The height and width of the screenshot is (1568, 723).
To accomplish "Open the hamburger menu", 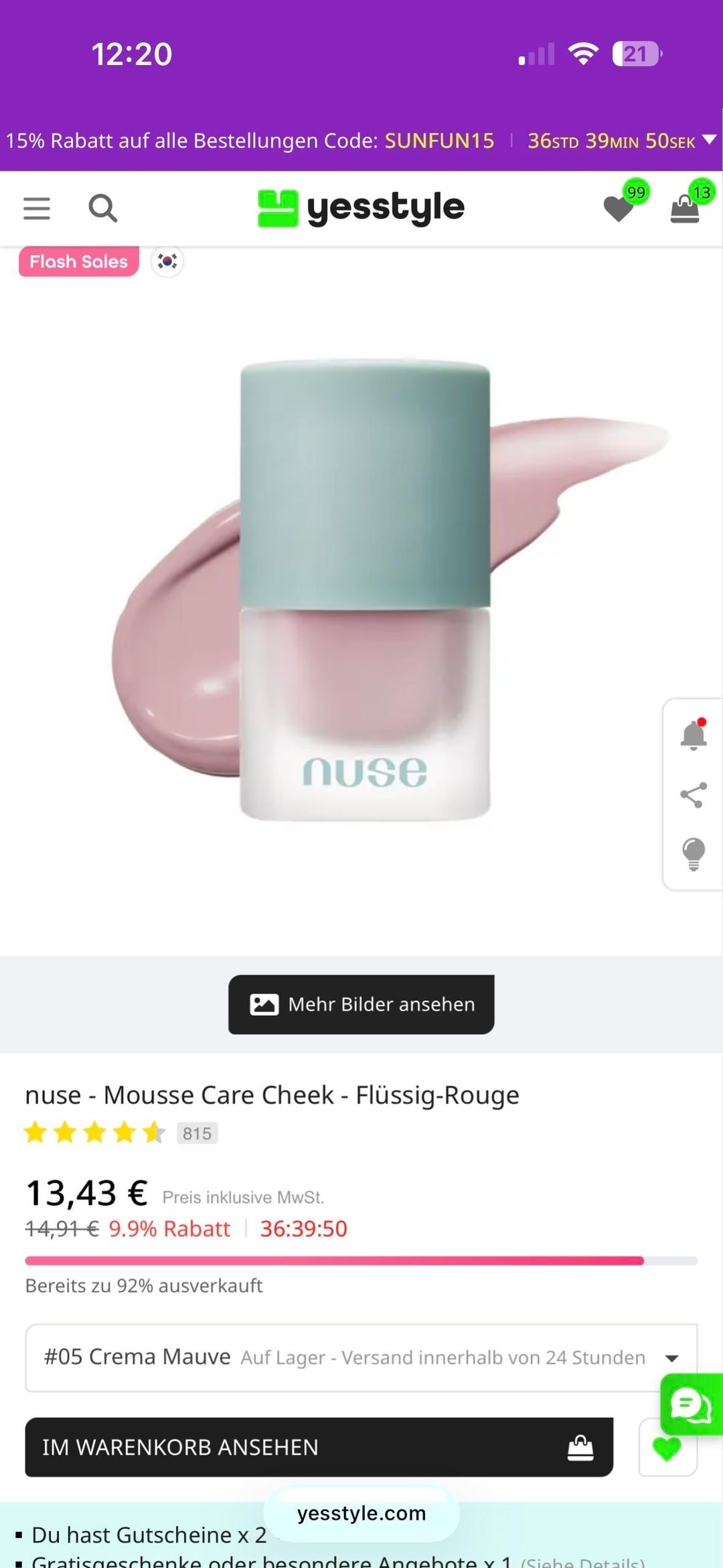I will (x=37, y=208).
